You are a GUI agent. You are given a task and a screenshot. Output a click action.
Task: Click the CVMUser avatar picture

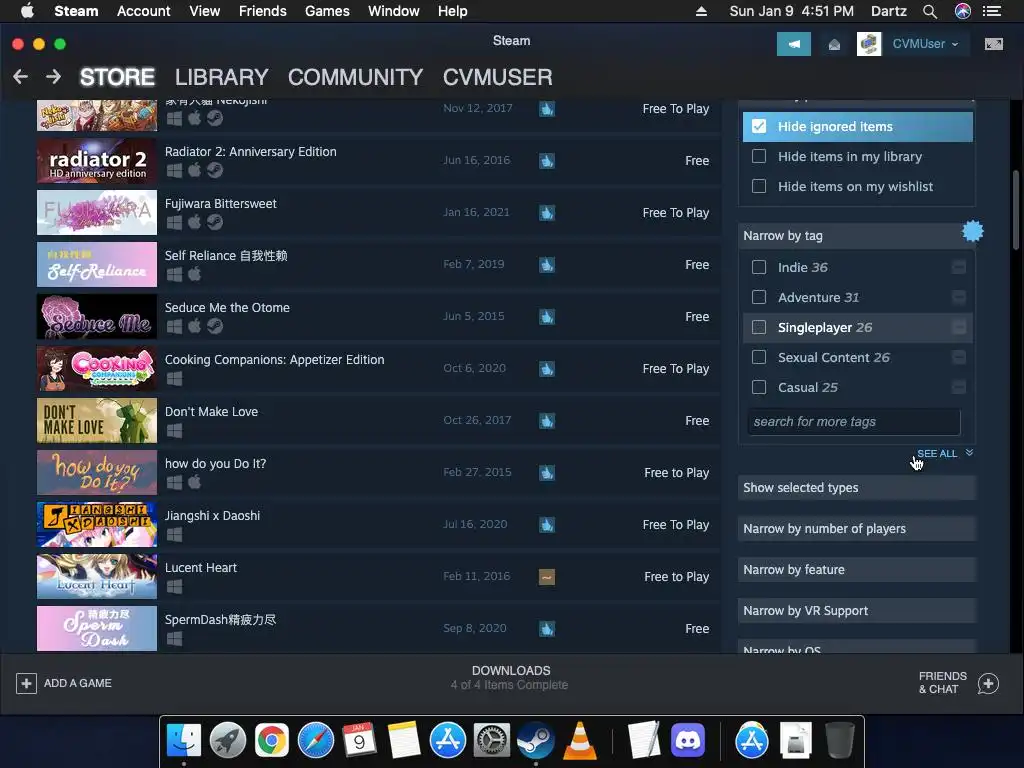869,44
